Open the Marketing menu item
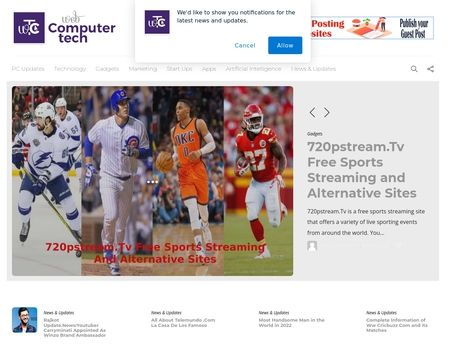 [143, 69]
